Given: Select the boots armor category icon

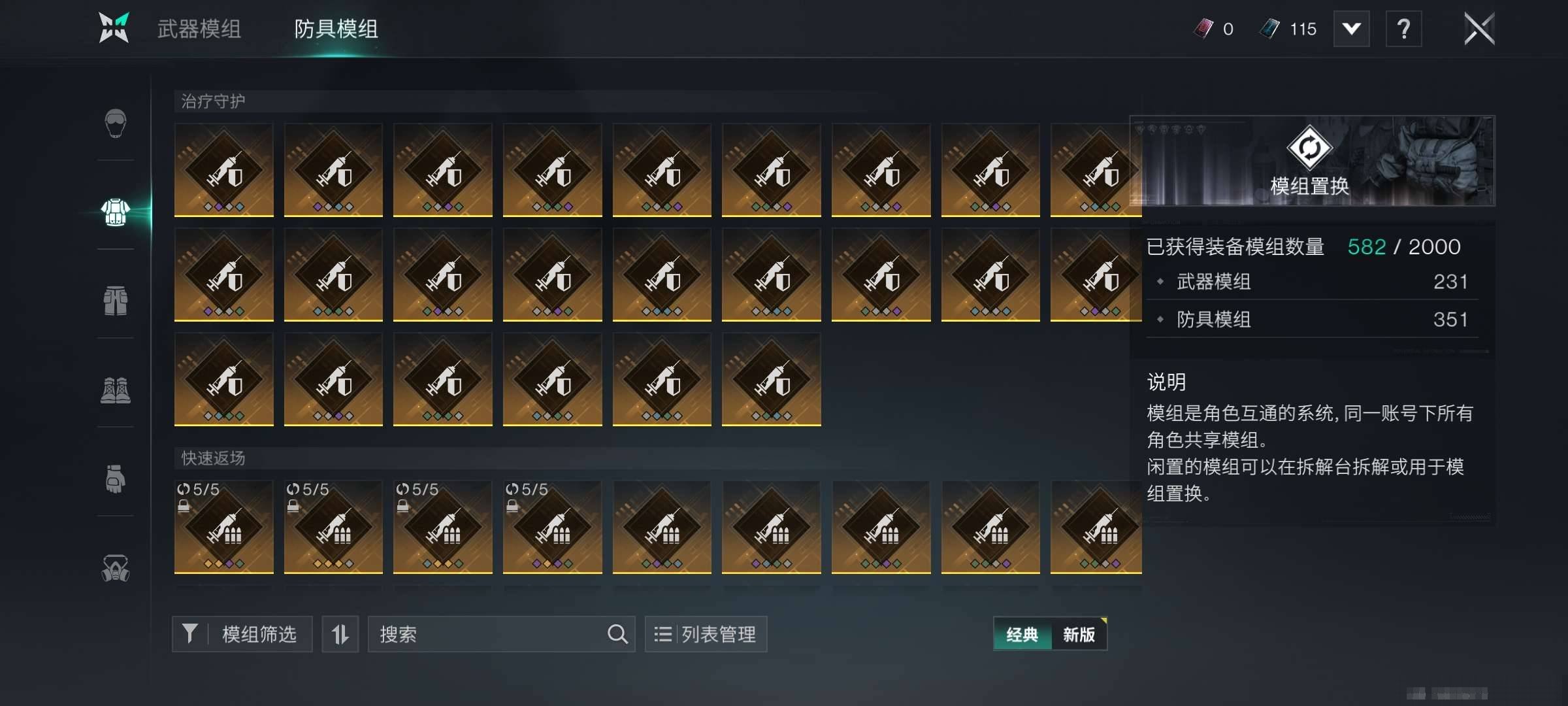Looking at the screenshot, I should point(116,390).
